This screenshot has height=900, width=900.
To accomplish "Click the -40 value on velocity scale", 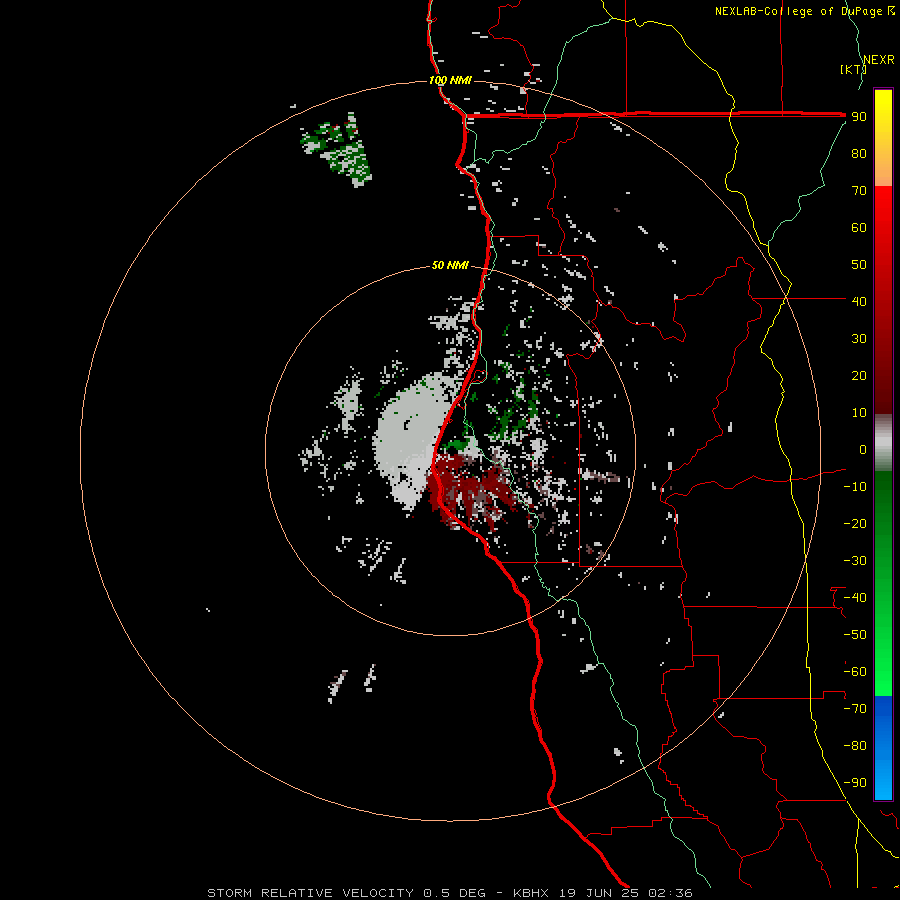I will pyautogui.click(x=855, y=598).
